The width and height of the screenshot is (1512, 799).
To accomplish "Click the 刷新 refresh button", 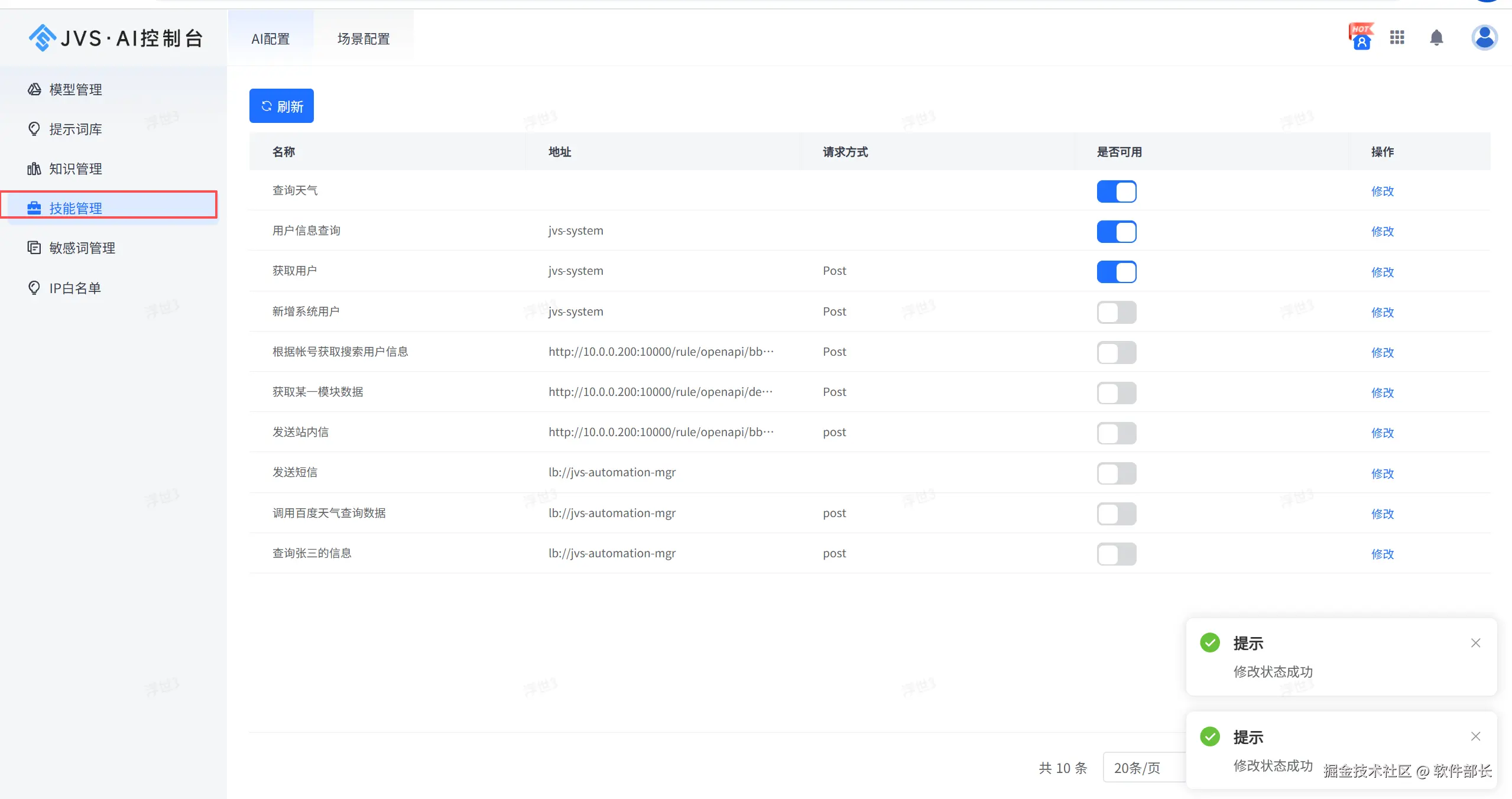I will 281,106.
